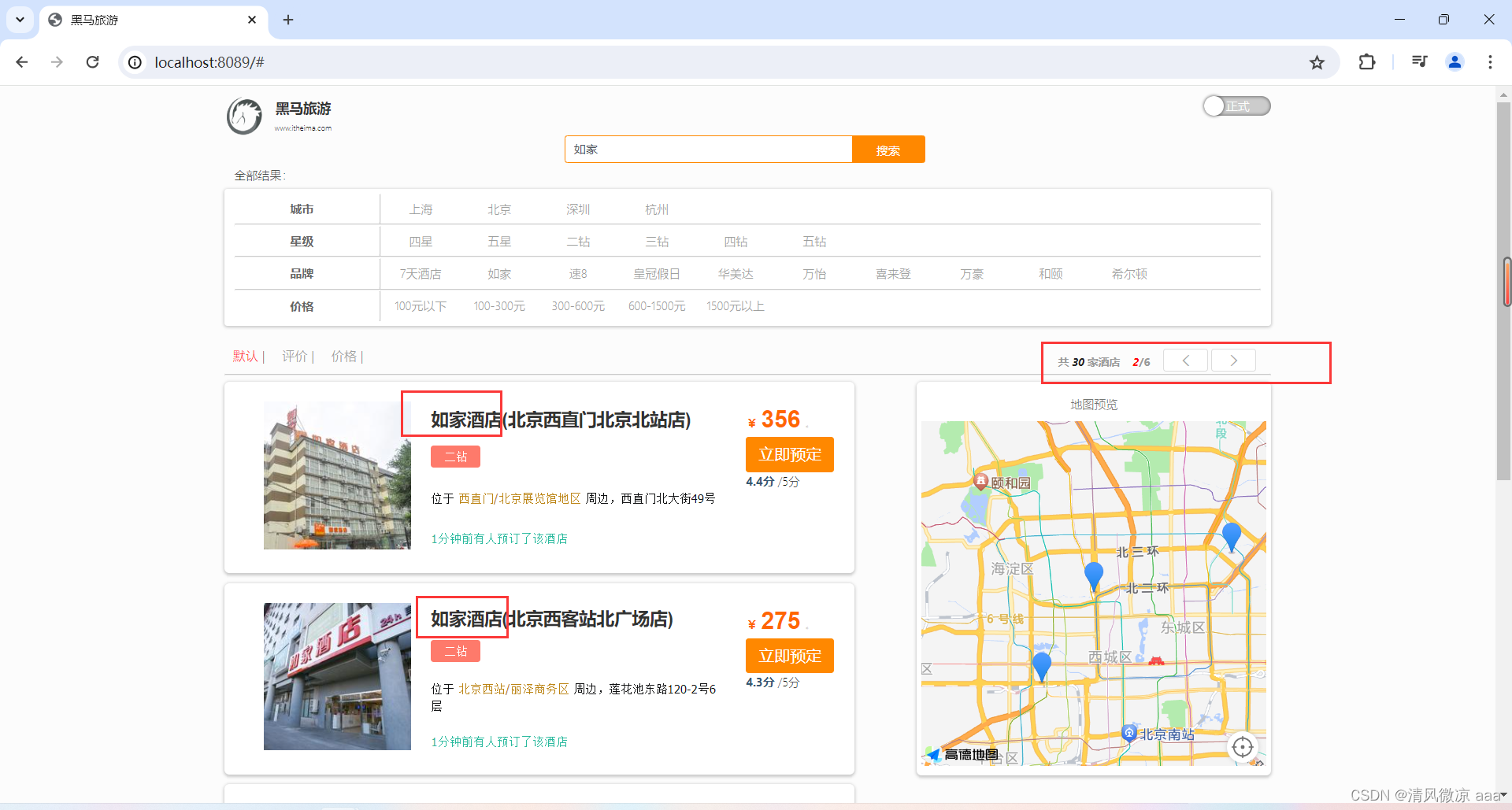Click the northeastern blue map marker
Viewport: 1512px width, 810px height.
click(x=1232, y=537)
